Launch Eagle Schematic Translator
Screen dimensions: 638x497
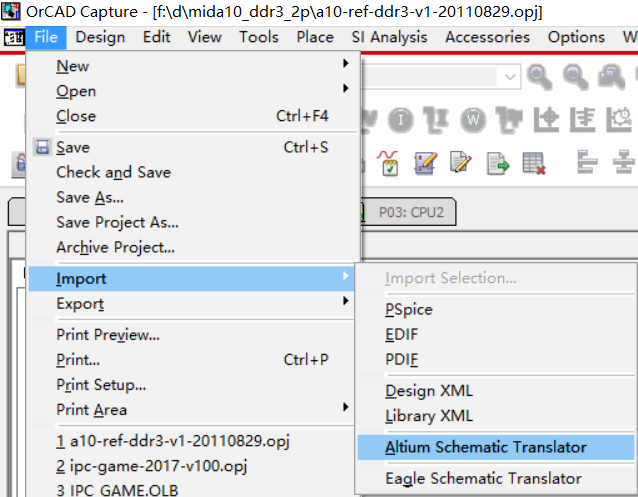[496, 478]
